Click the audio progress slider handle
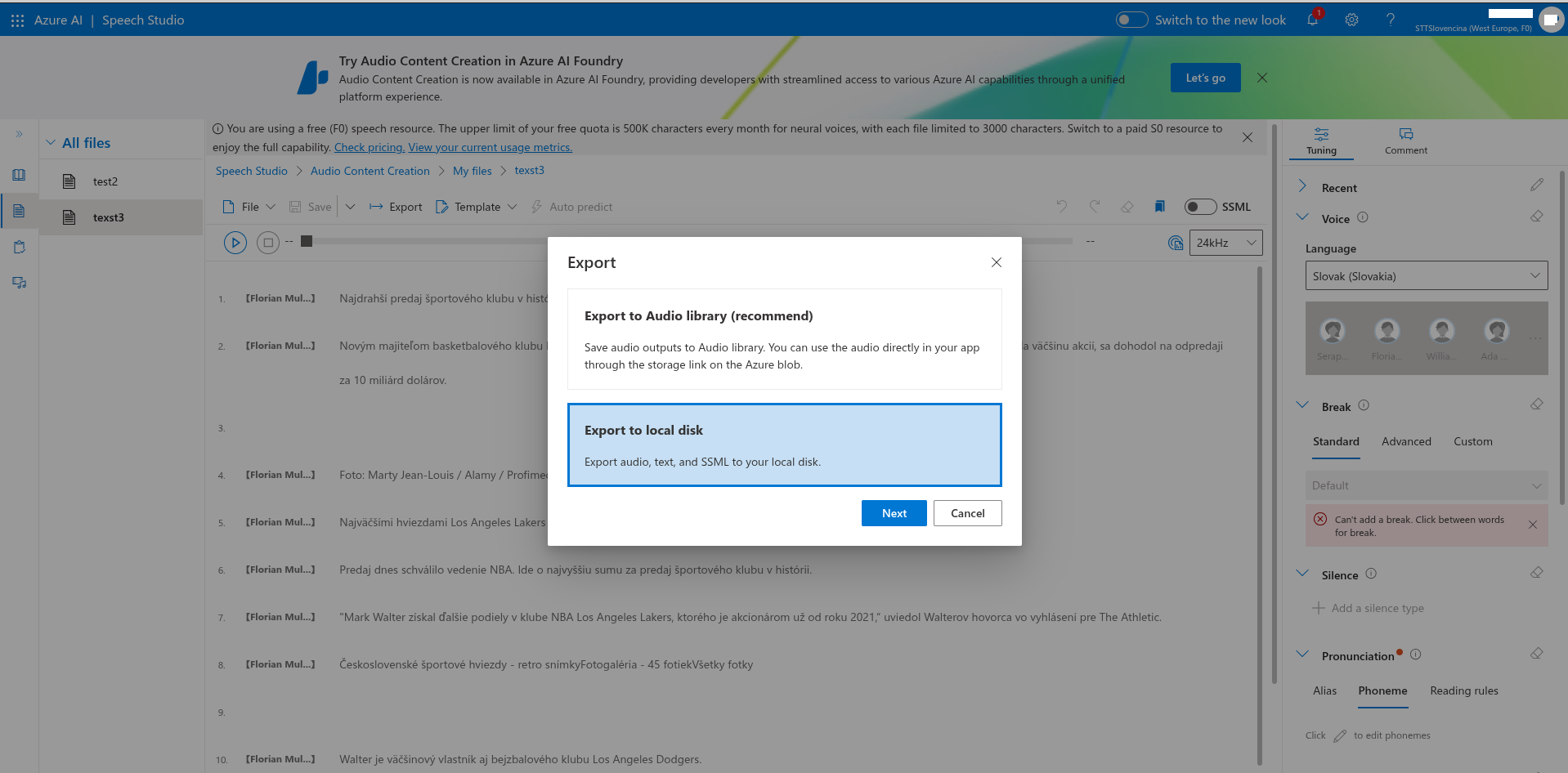 pos(307,241)
